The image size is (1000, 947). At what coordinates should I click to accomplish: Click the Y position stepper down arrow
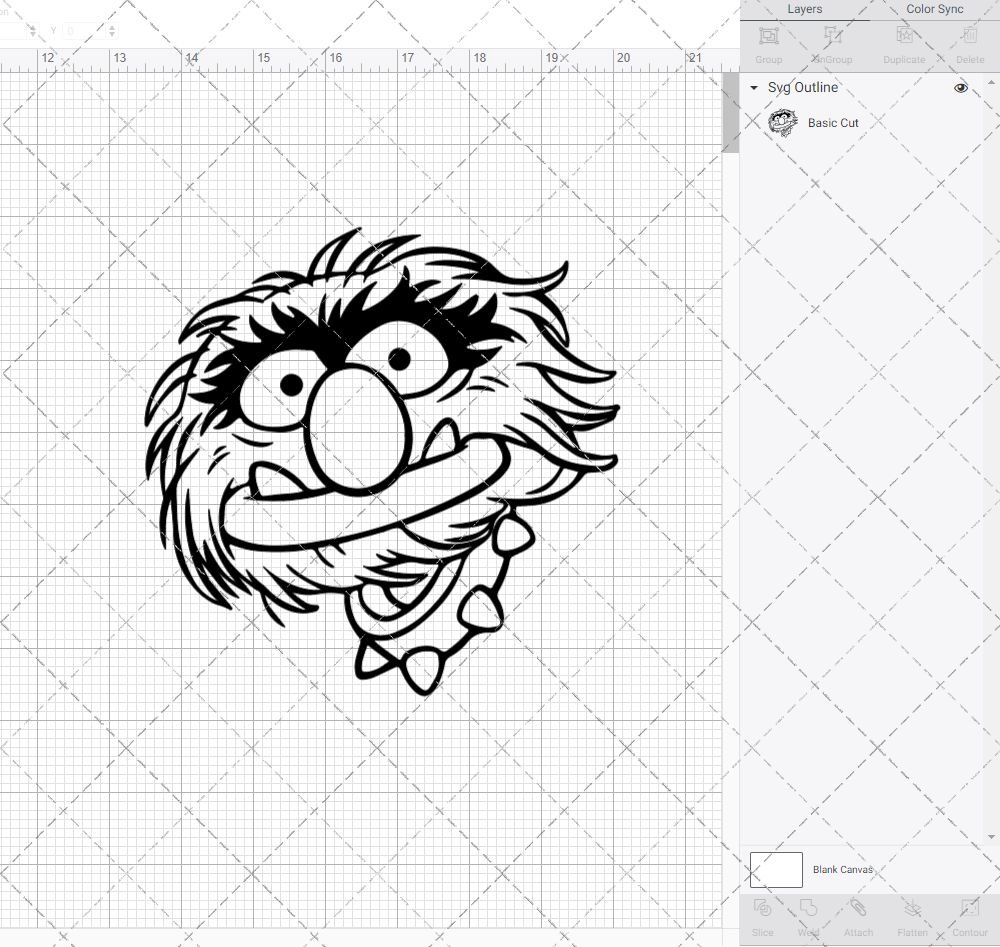click(110, 36)
